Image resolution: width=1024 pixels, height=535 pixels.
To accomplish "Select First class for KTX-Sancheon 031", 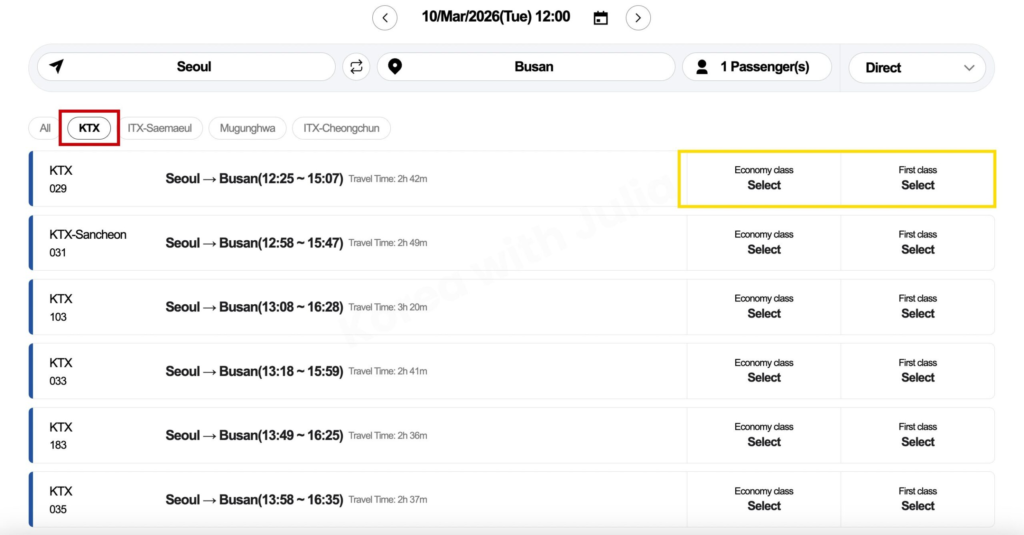I will click(x=918, y=242).
